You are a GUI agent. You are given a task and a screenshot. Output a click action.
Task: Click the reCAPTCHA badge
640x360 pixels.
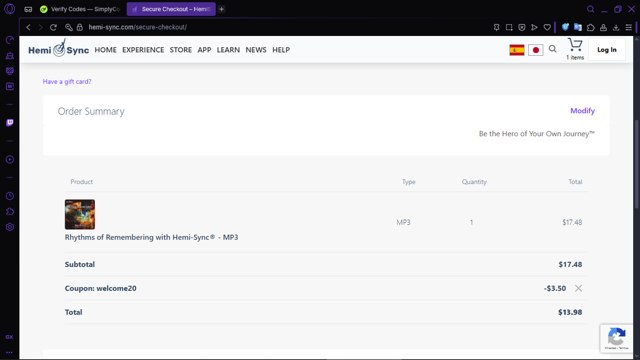616,338
